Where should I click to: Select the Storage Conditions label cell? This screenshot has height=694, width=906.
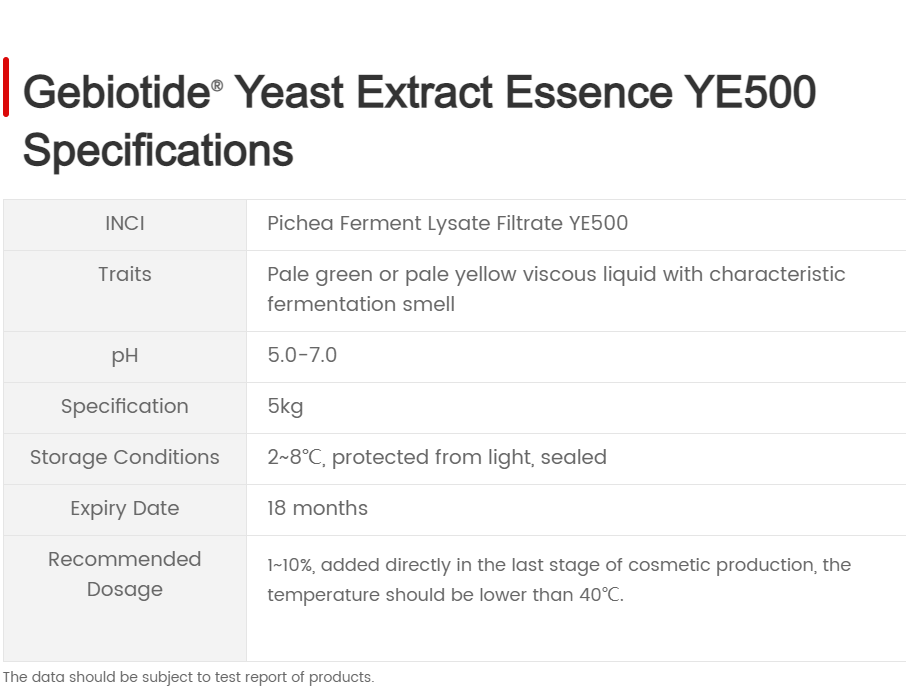[x=125, y=458]
